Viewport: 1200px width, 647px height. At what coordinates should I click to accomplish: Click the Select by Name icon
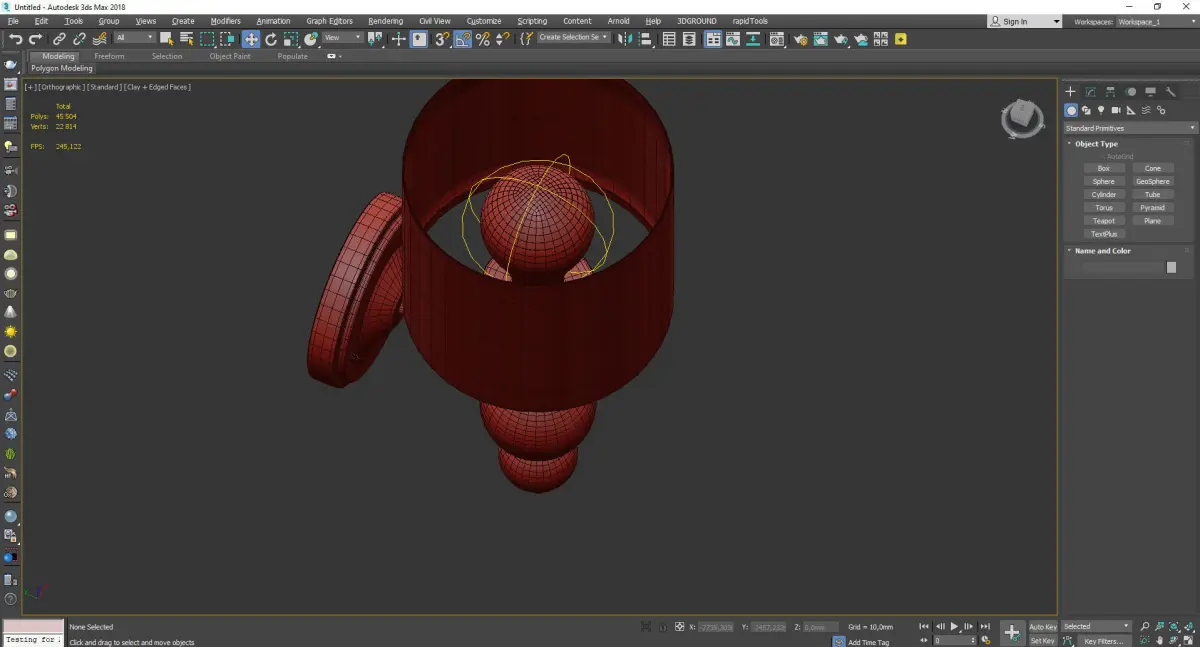pos(186,39)
